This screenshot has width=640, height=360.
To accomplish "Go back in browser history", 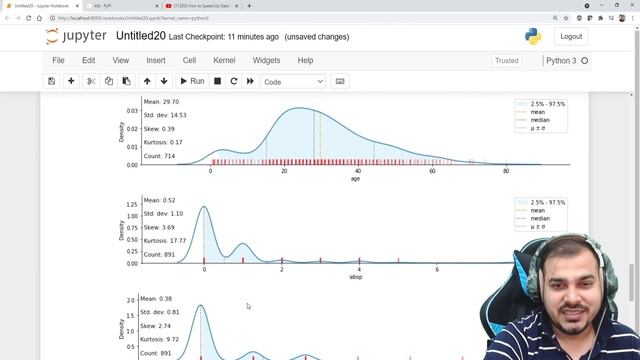I will click(7, 18).
